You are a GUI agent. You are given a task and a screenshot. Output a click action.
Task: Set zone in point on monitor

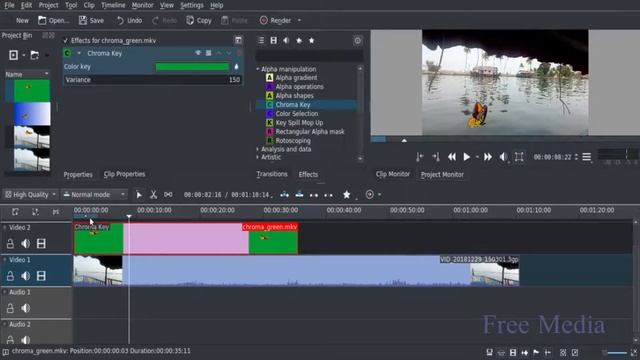point(420,157)
